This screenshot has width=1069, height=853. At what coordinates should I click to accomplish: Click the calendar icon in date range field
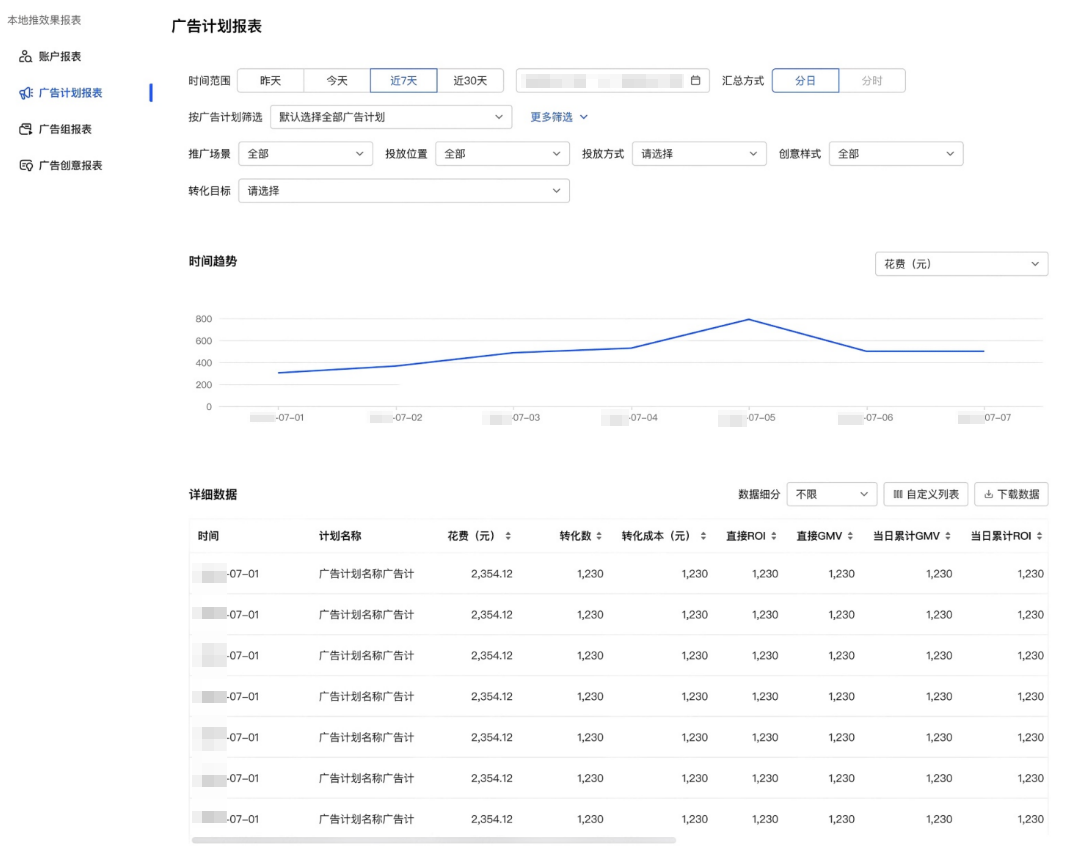695,81
